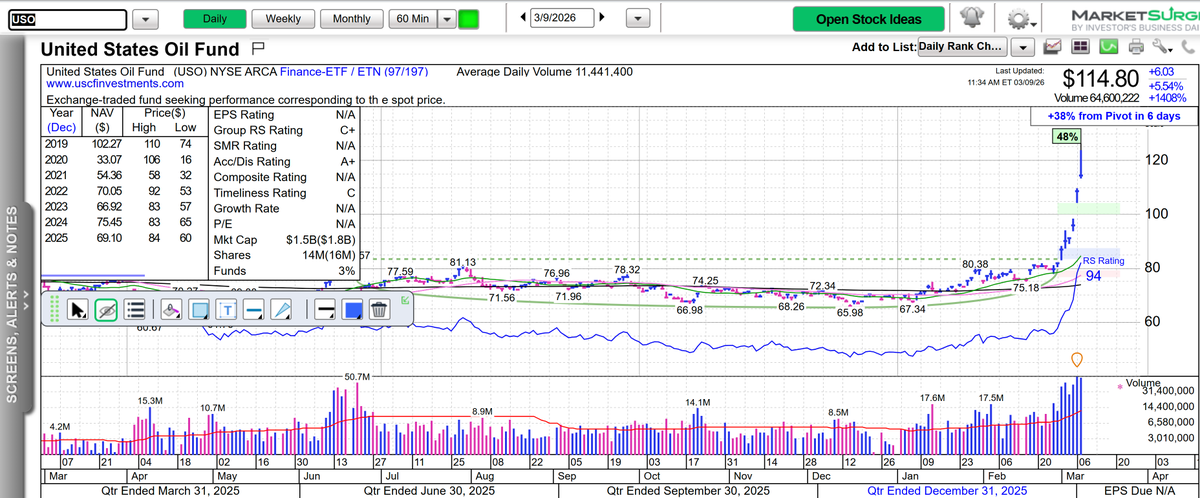Click the flag icon beside fund name
This screenshot has width=1200, height=498.
tap(258, 48)
